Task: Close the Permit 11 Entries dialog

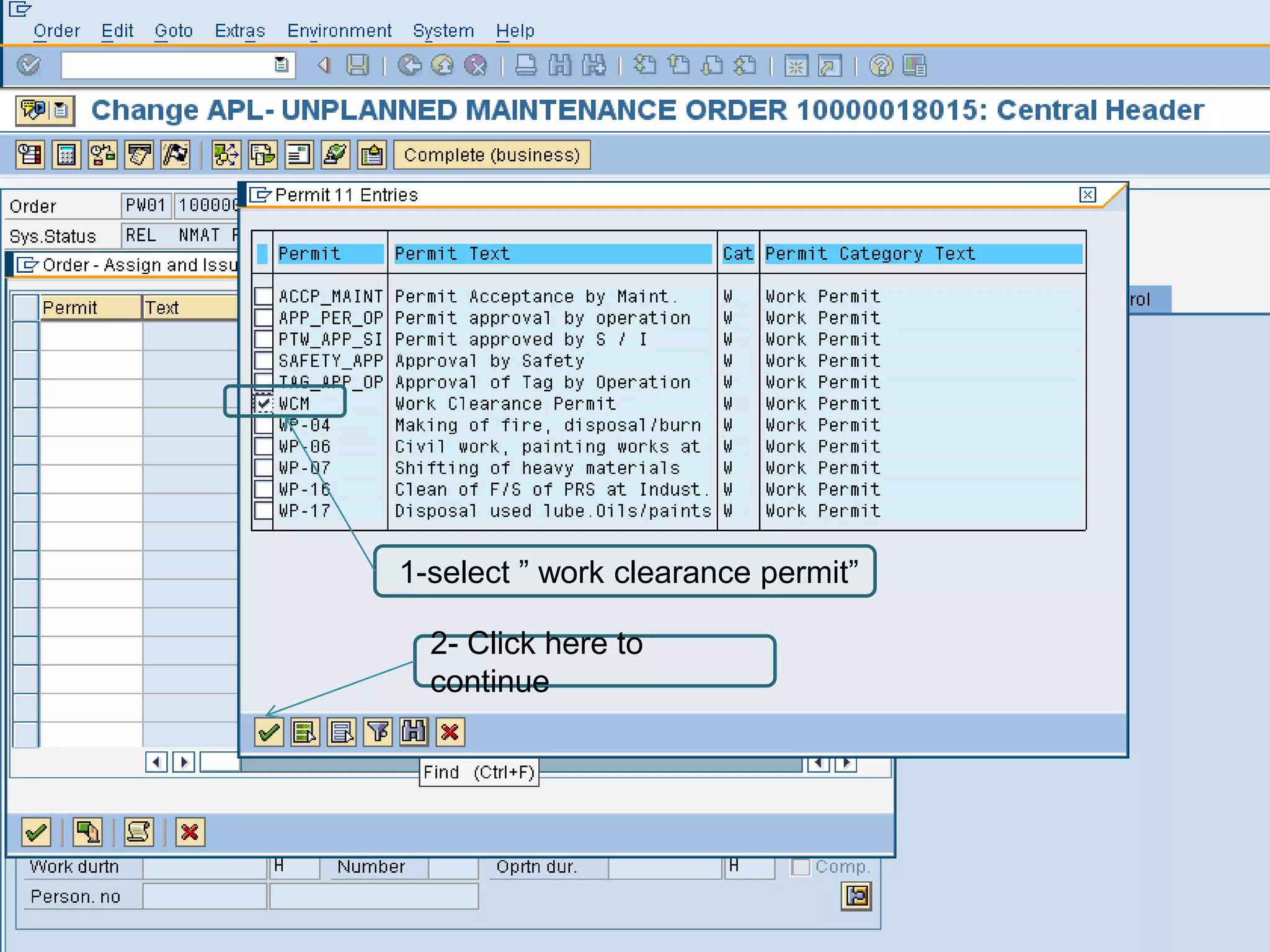Action: tap(1087, 195)
